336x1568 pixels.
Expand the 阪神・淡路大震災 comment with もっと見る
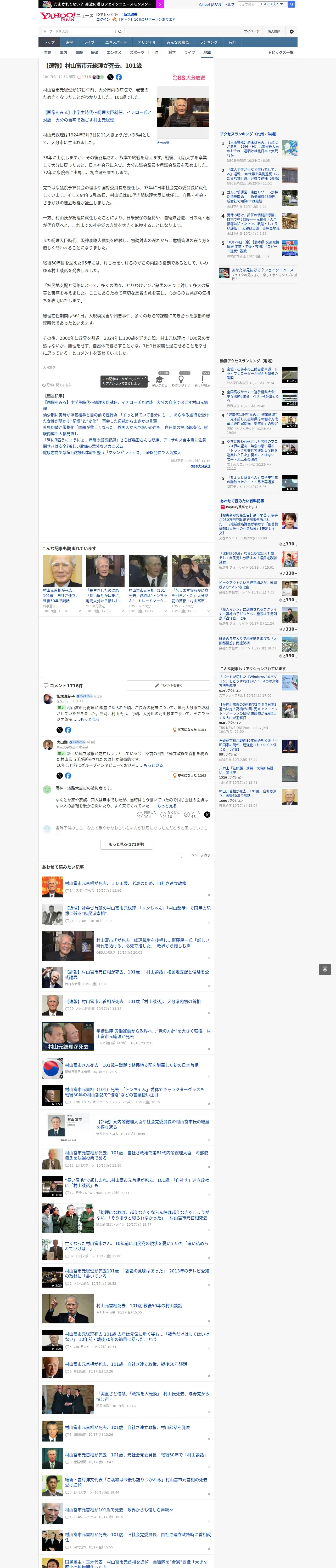coord(167,806)
